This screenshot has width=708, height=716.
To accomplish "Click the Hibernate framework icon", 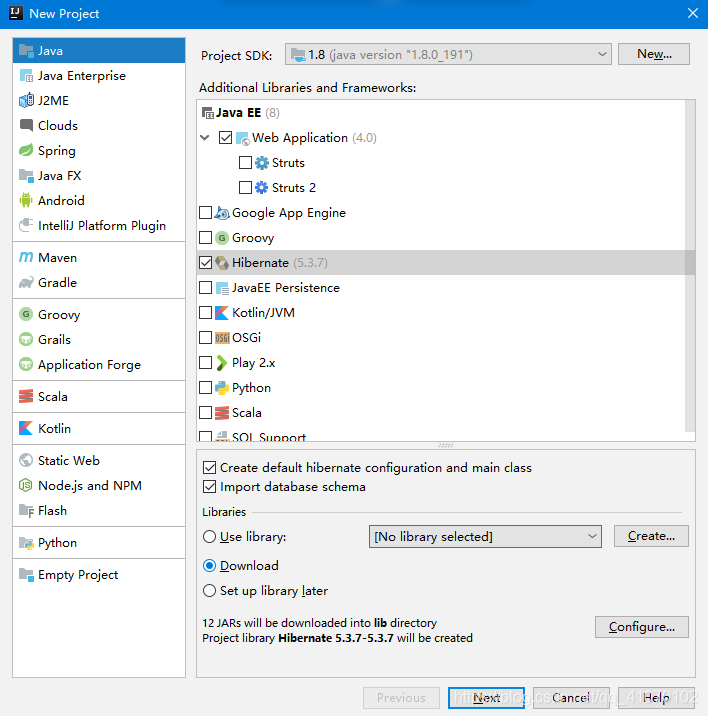I will point(222,263).
